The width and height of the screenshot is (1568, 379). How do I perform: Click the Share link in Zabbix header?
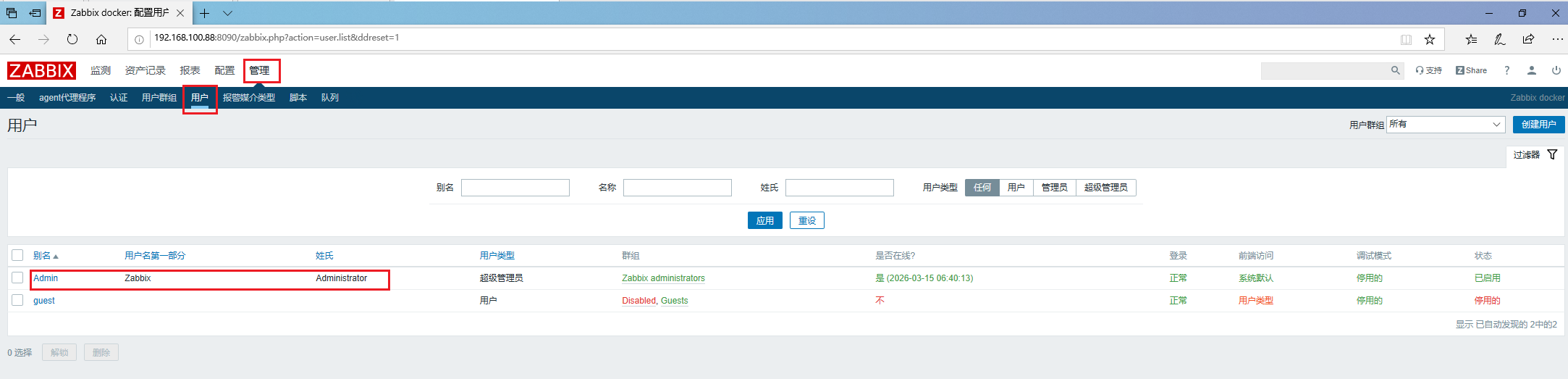1471,70
